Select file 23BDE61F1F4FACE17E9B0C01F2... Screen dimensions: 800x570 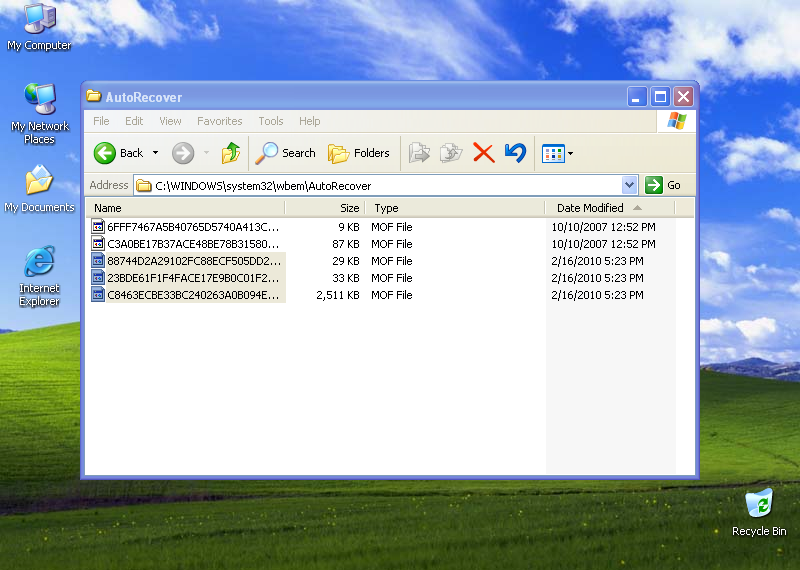tap(193, 278)
